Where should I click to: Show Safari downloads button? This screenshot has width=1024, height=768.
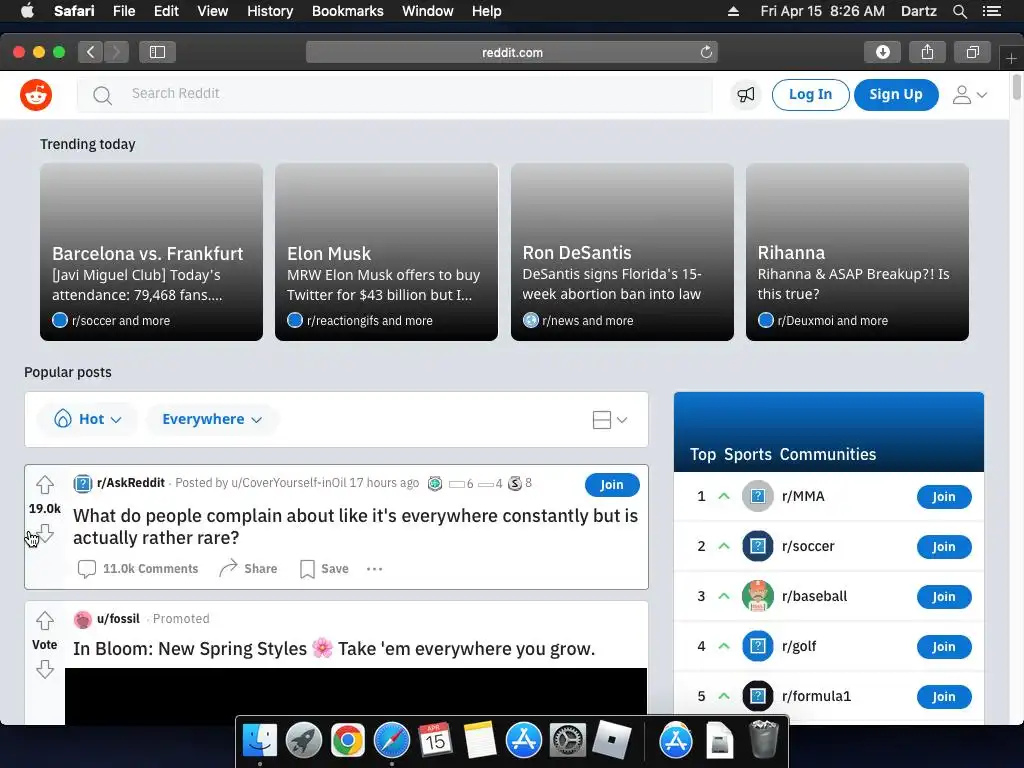tap(882, 52)
